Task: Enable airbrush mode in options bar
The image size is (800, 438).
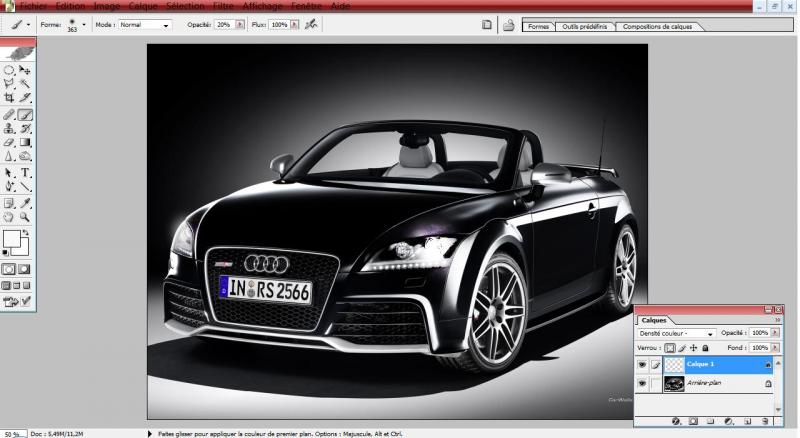Action: (x=311, y=24)
